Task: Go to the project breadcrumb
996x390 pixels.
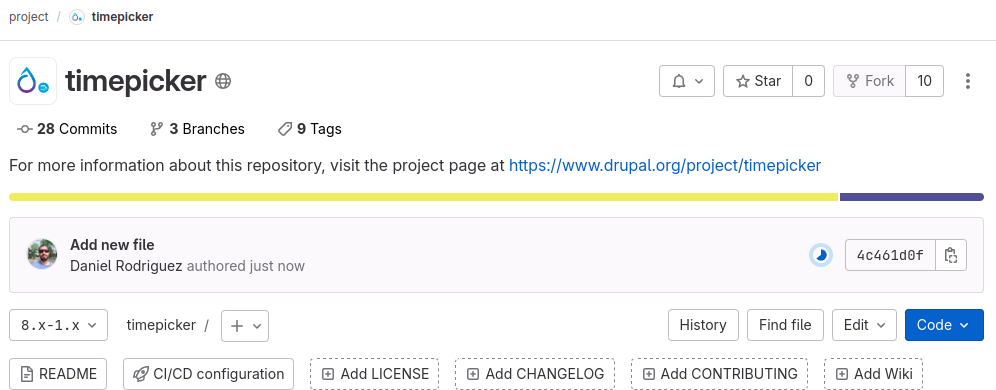Action: tap(29, 17)
